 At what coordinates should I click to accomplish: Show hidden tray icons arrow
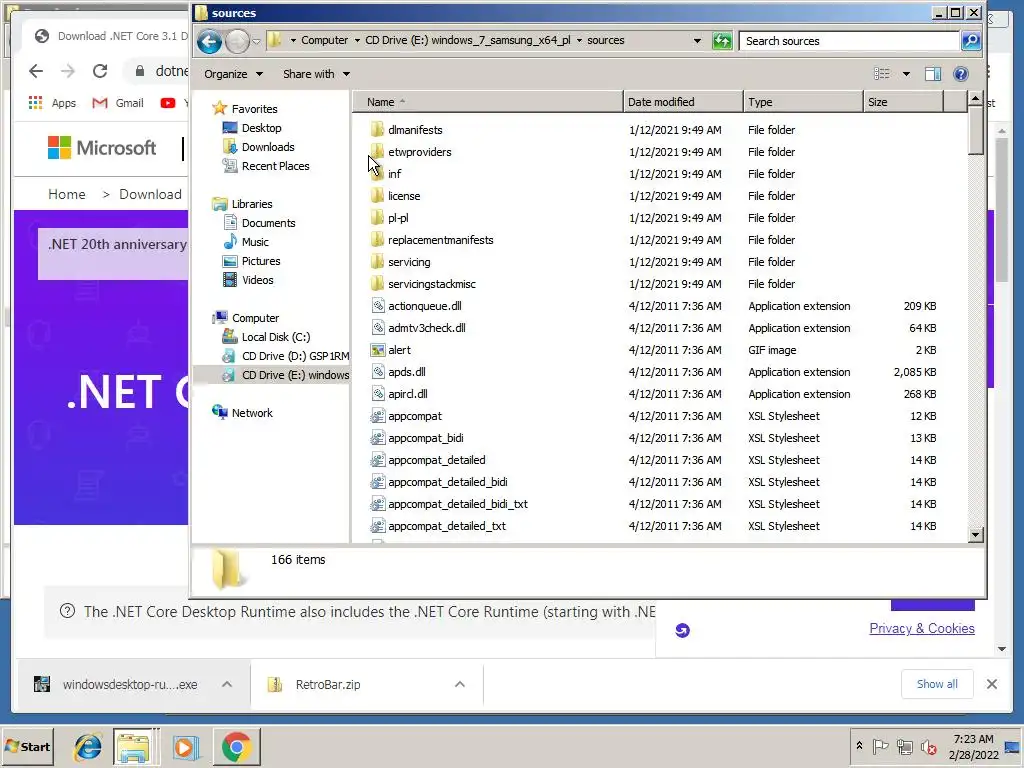click(x=859, y=746)
